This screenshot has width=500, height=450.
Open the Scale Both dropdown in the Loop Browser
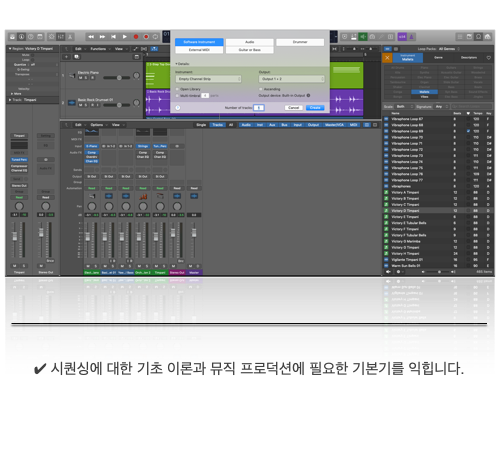pos(404,107)
